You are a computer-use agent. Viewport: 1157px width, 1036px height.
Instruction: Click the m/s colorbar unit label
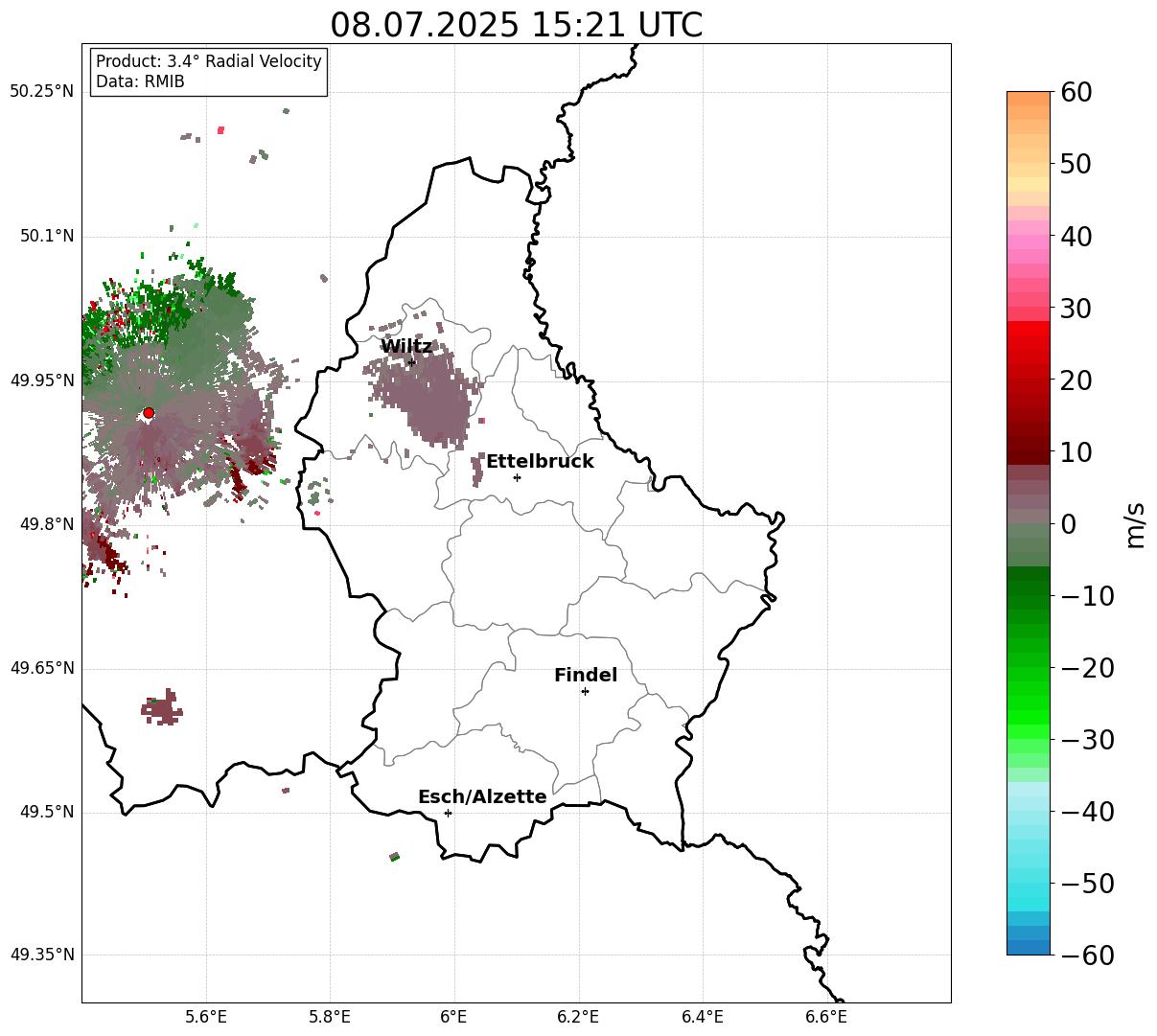click(x=1136, y=524)
